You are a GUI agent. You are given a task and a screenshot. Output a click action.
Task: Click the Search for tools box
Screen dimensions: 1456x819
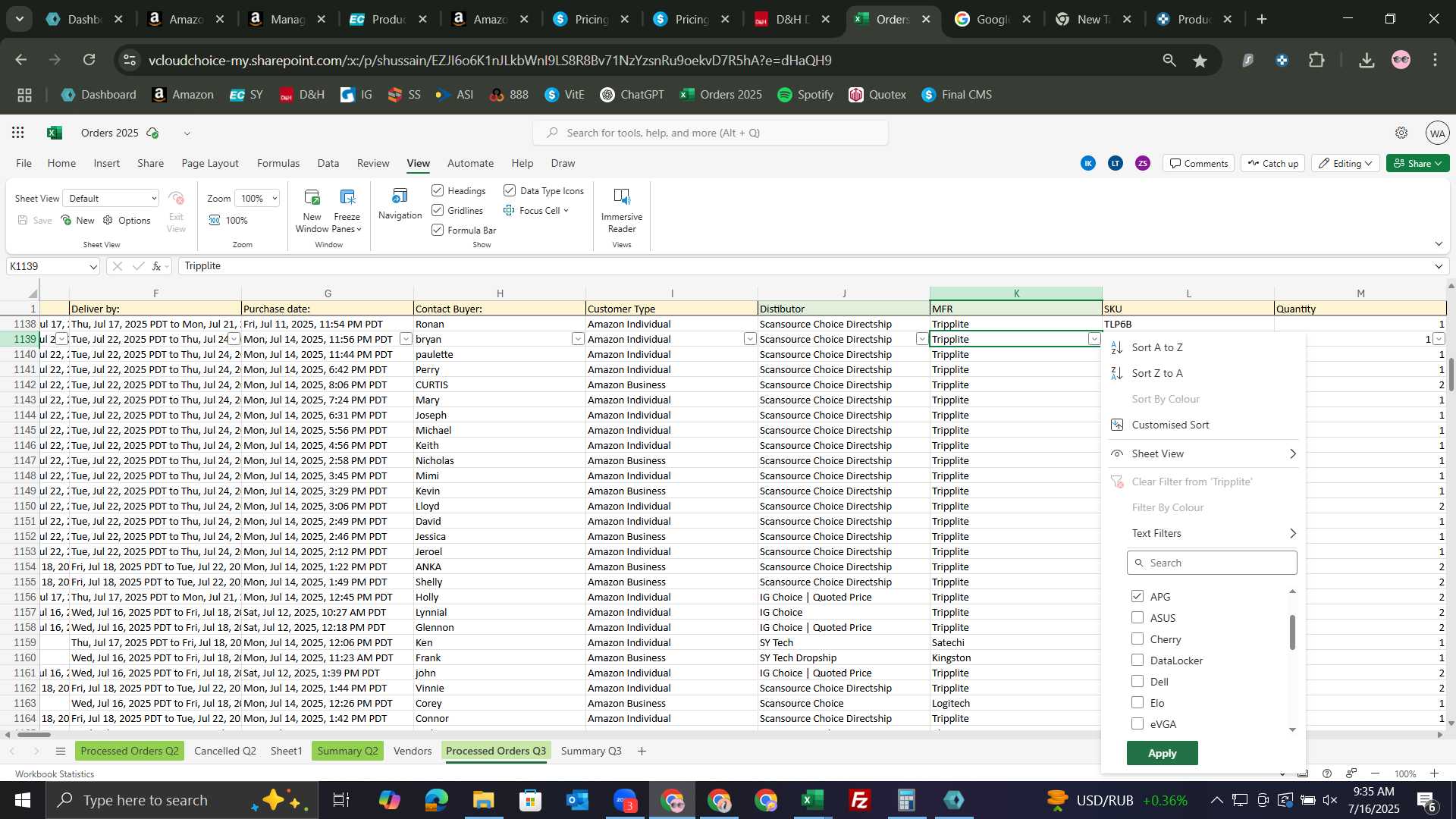pos(711,133)
